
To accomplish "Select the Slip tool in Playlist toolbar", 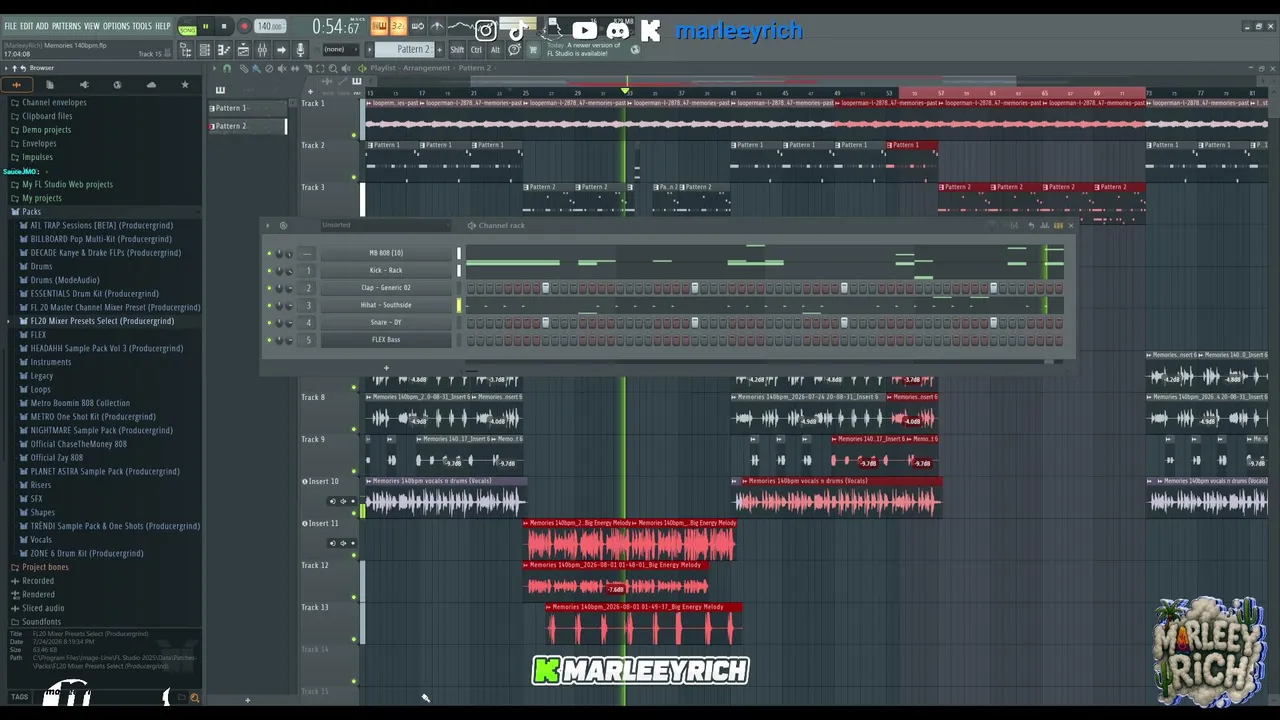I will point(295,68).
